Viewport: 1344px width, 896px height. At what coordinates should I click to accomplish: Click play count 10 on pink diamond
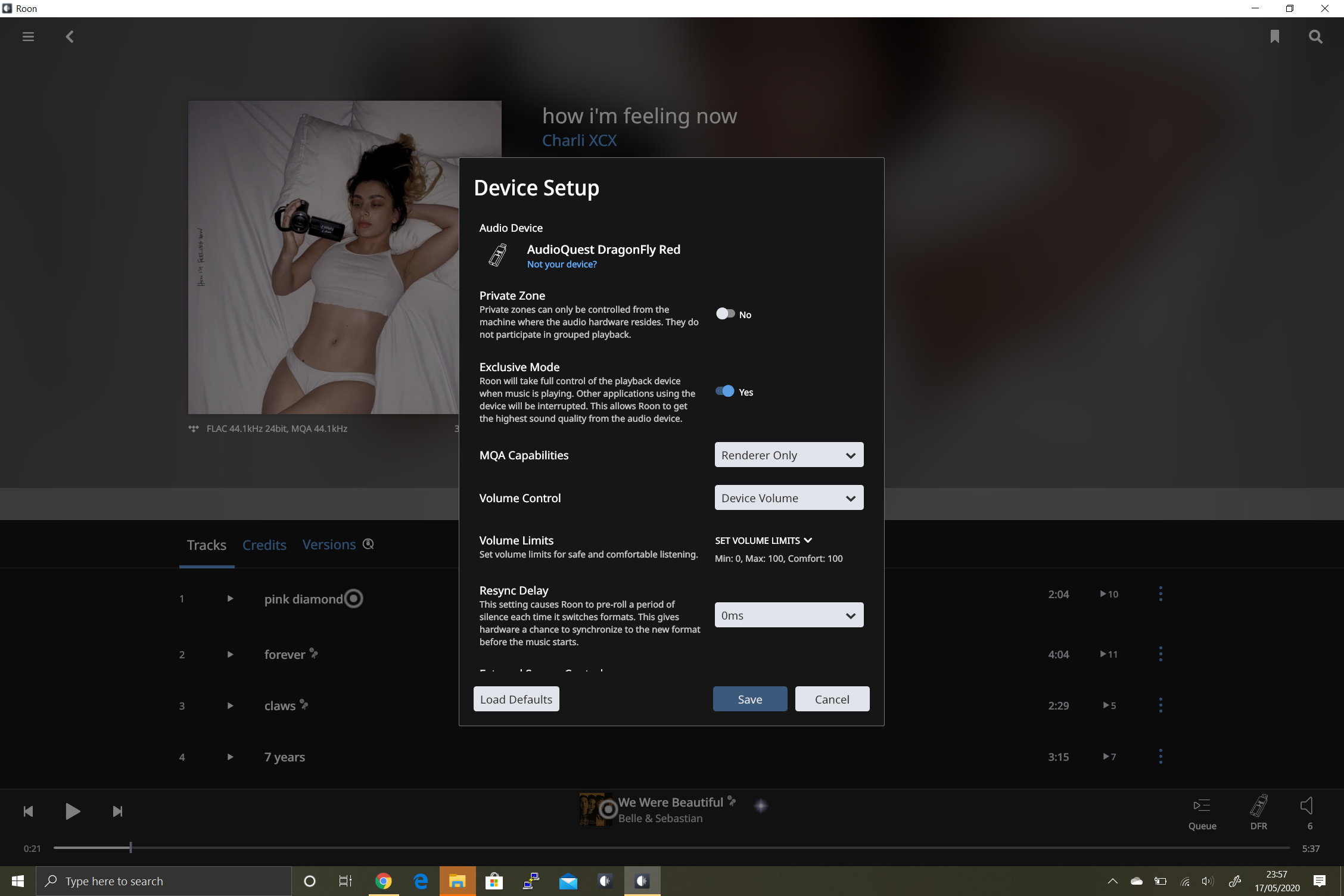click(1109, 594)
